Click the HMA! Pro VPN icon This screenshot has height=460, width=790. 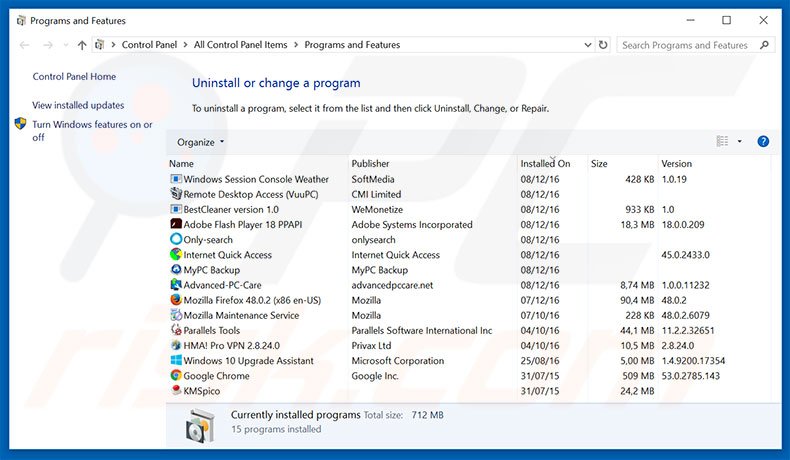[176, 345]
